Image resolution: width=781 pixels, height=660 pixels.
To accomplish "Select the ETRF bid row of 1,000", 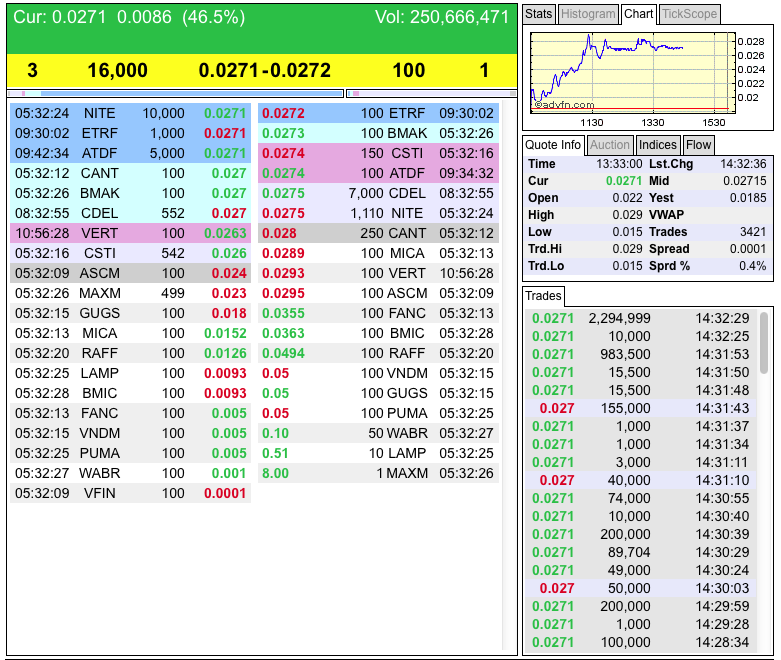I will (130, 133).
